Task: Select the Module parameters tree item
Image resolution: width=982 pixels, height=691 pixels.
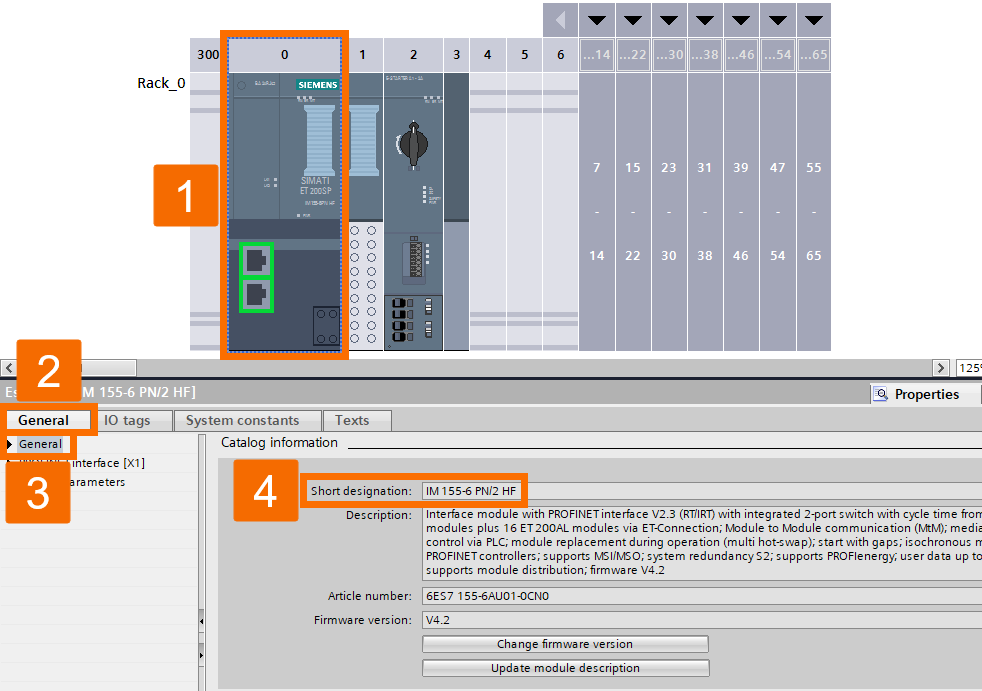Action: (74, 482)
